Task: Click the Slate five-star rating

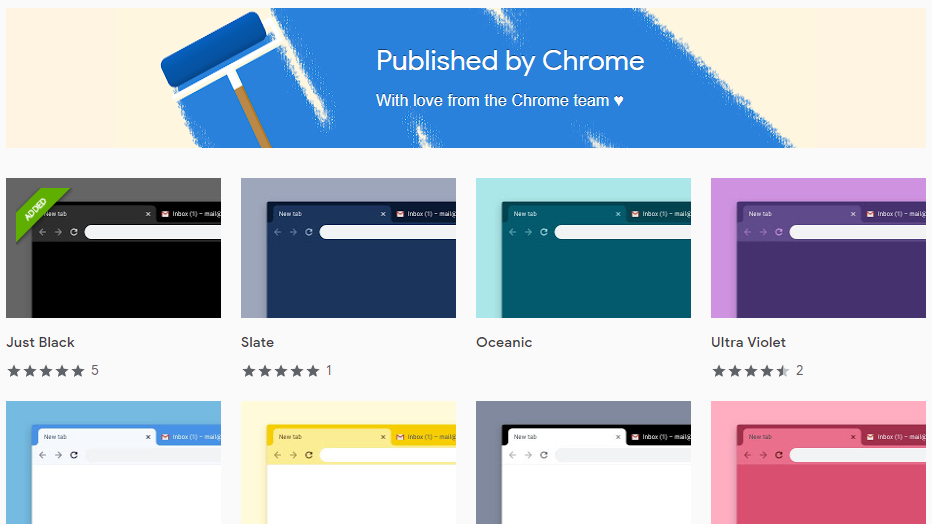Action: click(281, 371)
